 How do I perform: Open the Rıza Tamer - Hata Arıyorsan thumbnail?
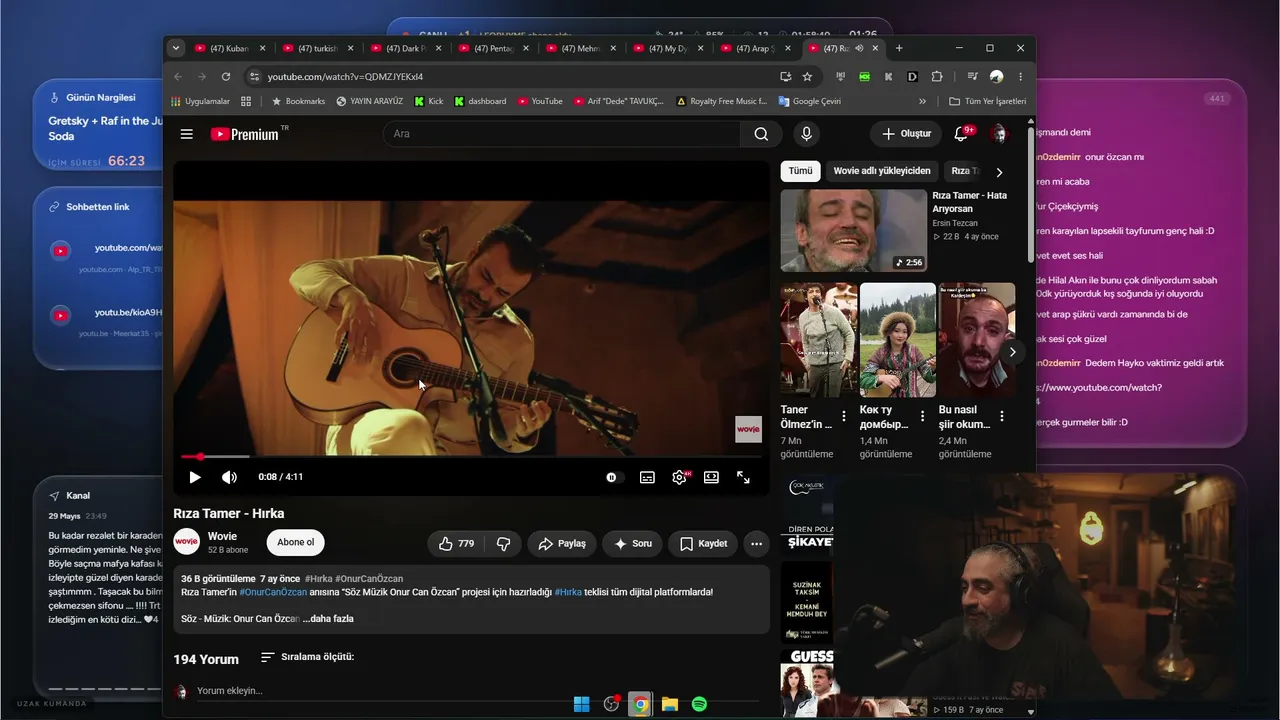[x=853, y=230]
